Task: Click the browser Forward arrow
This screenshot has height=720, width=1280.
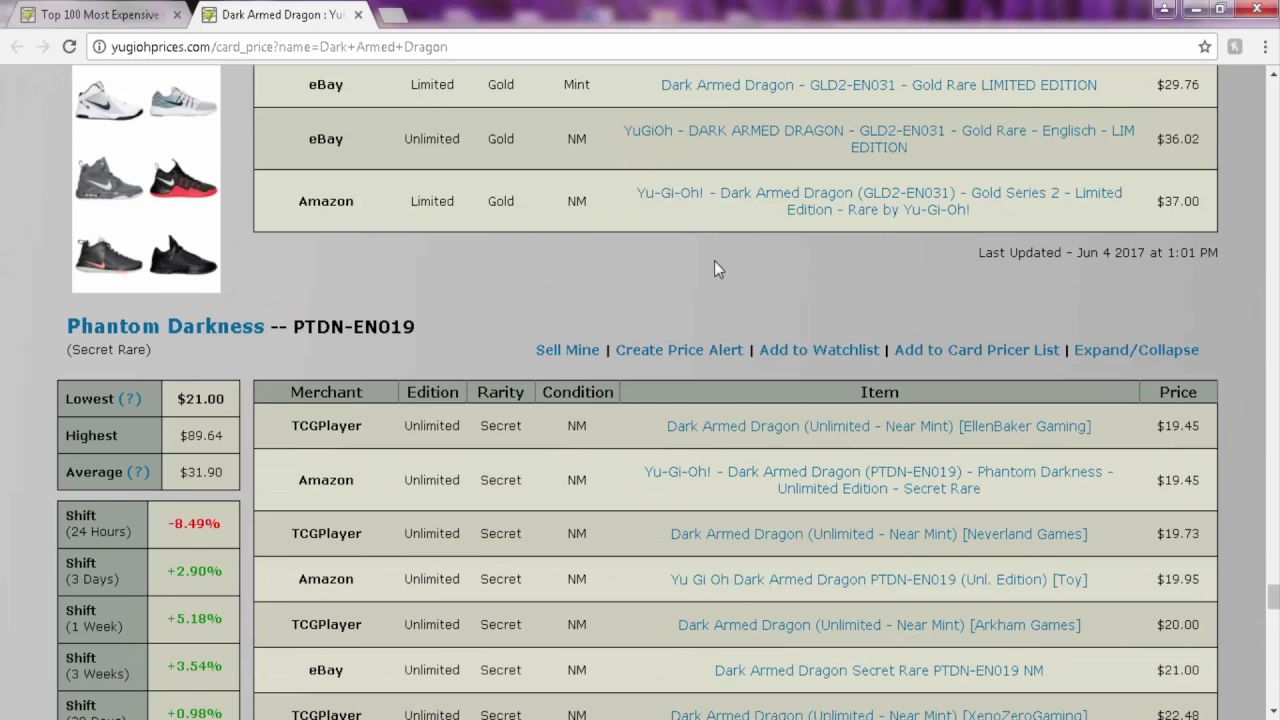Action: pyautogui.click(x=43, y=47)
